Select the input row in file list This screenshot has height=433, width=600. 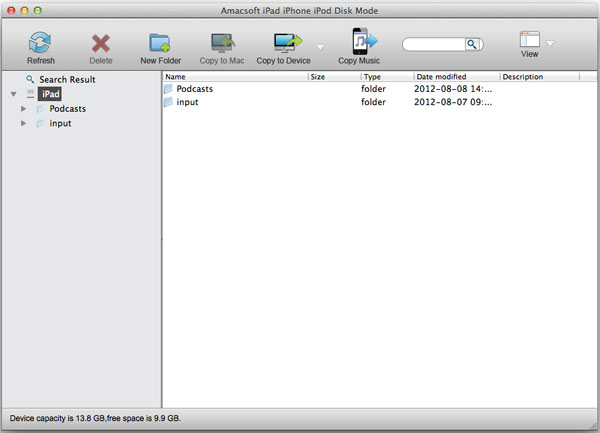(379, 102)
